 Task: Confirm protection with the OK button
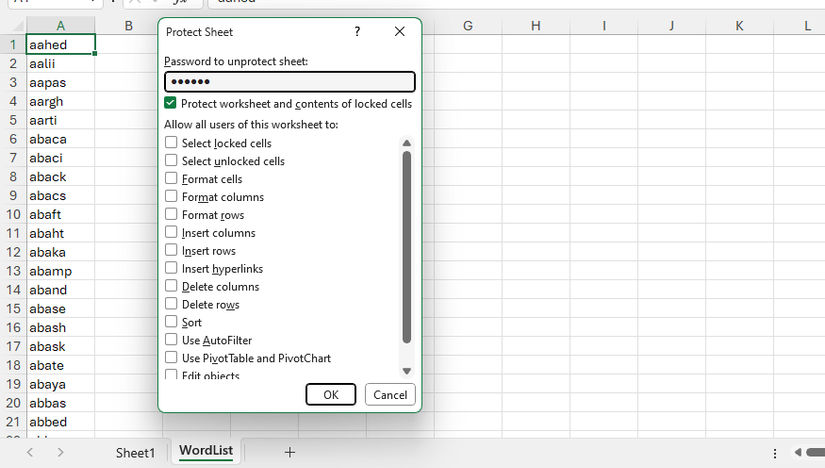pyautogui.click(x=331, y=395)
